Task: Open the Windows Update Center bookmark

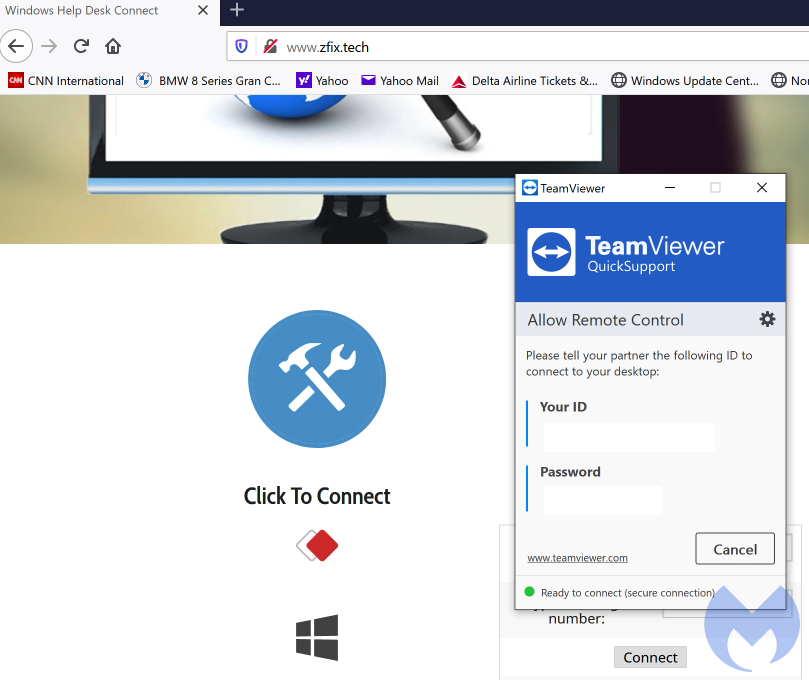Action: click(685, 81)
